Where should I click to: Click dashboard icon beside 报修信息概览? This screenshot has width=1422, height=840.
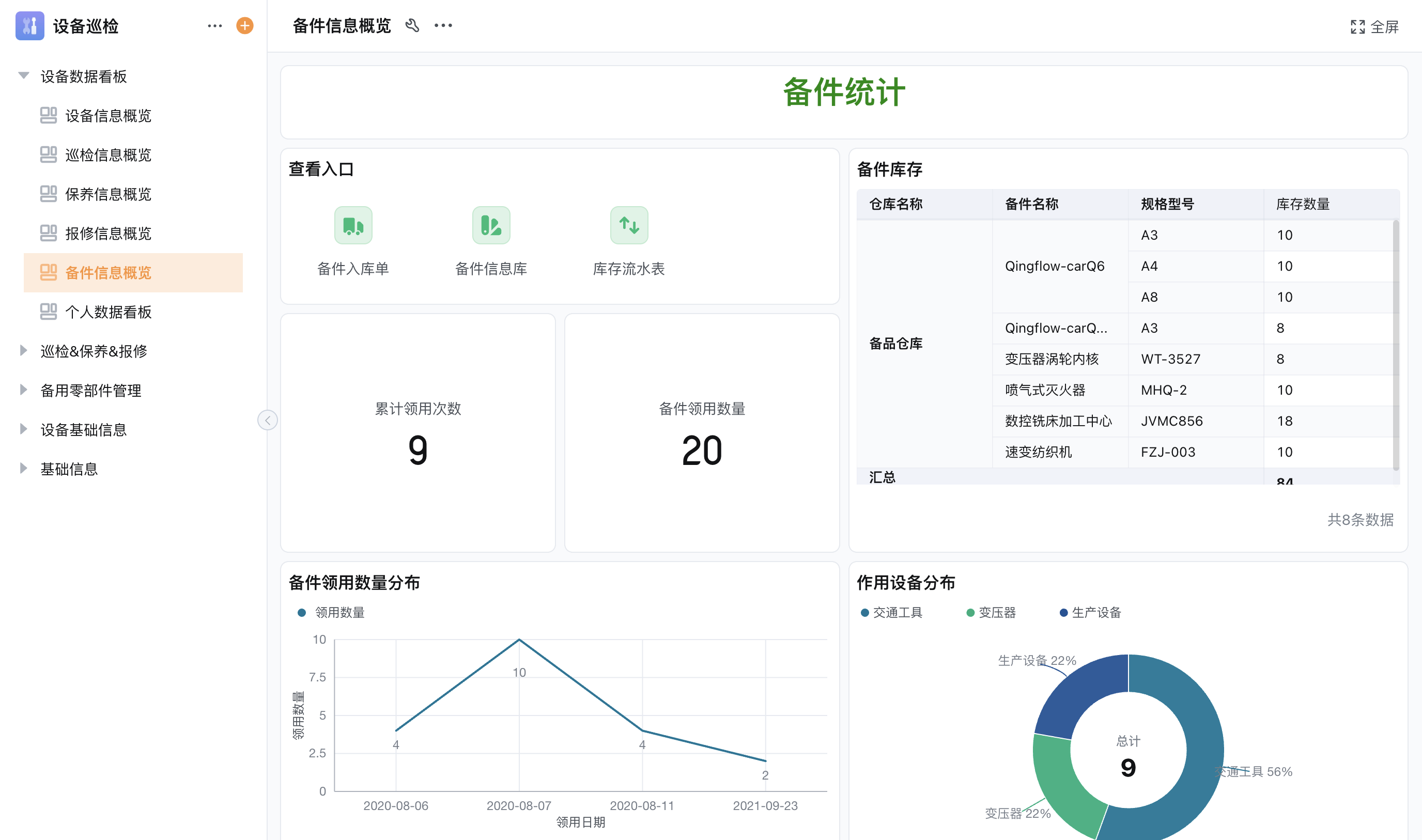pyautogui.click(x=49, y=233)
